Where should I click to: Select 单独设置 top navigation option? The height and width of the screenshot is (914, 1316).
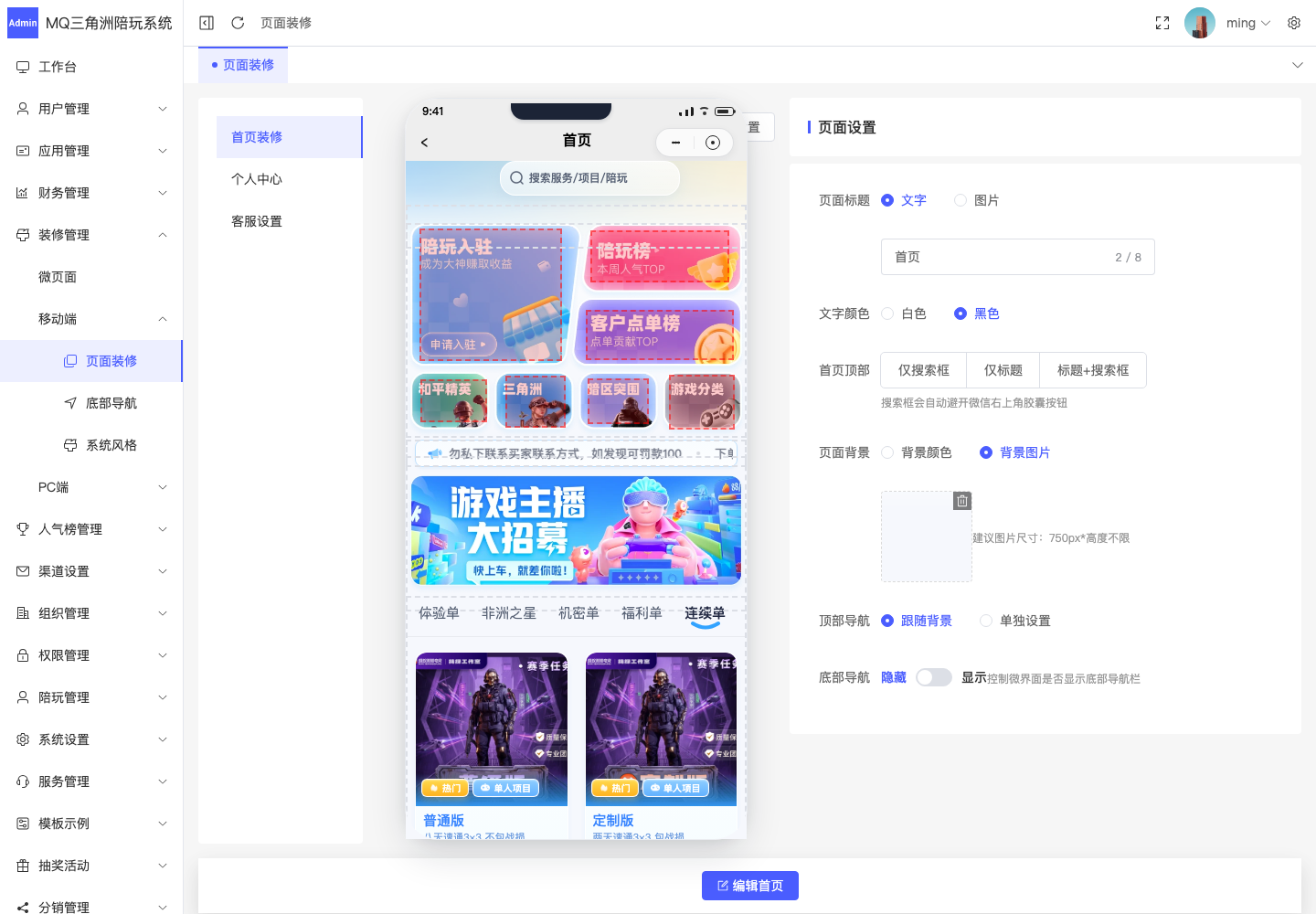coord(1015,621)
